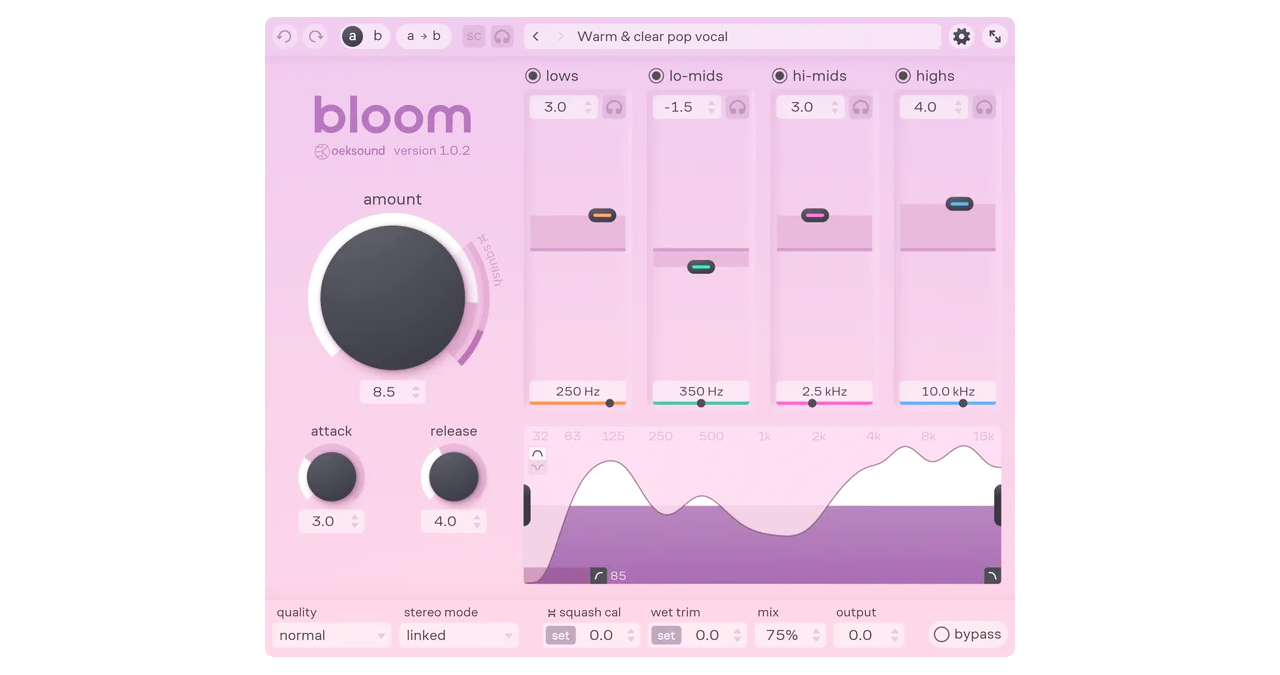Viewport: 1280px width, 675px height.
Task: Select preset slot a
Action: (351, 36)
